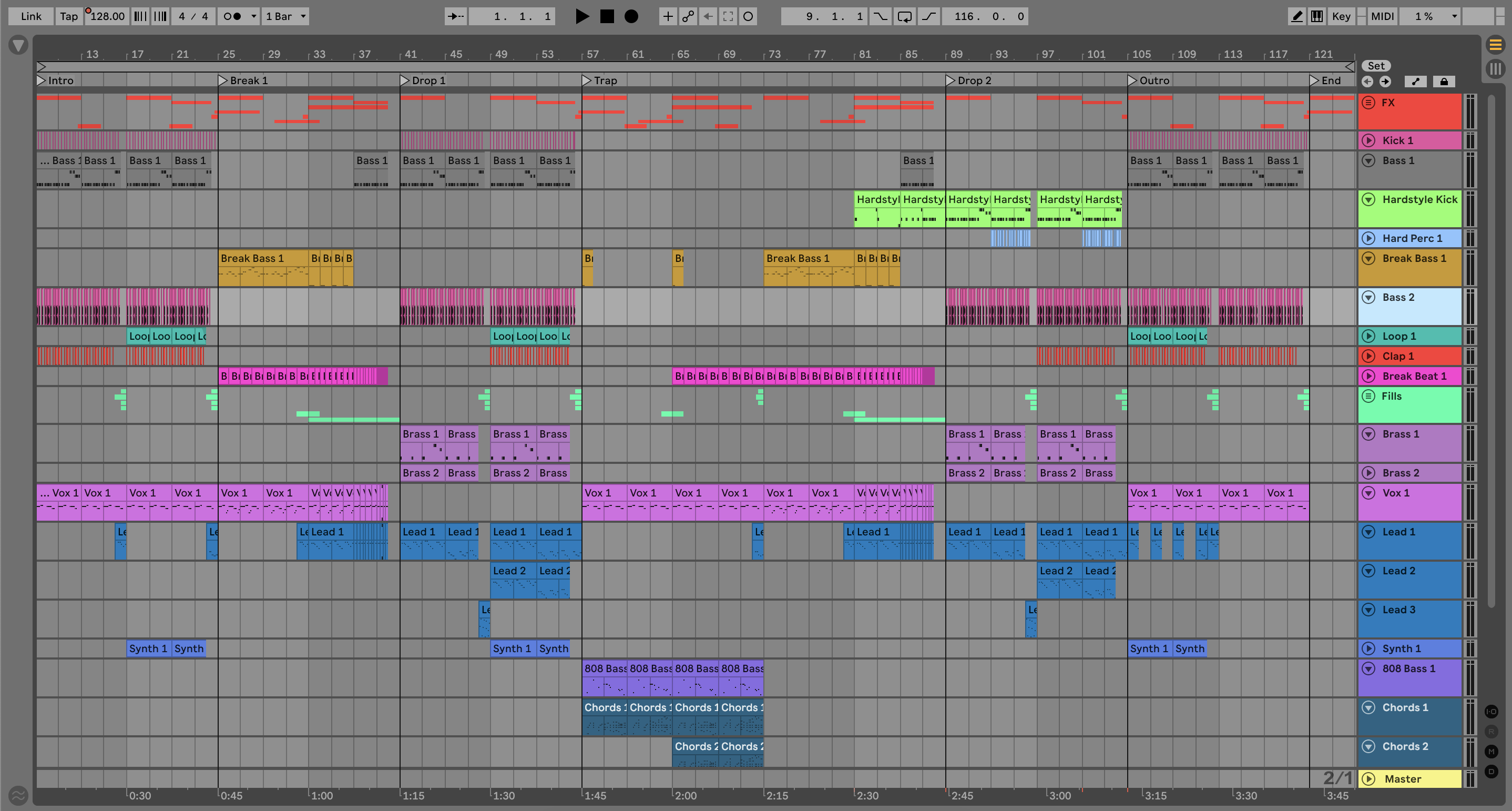The width and height of the screenshot is (1512, 811).
Task: Click the Arrangement View horizontal-lines icon
Action: 1495,45
